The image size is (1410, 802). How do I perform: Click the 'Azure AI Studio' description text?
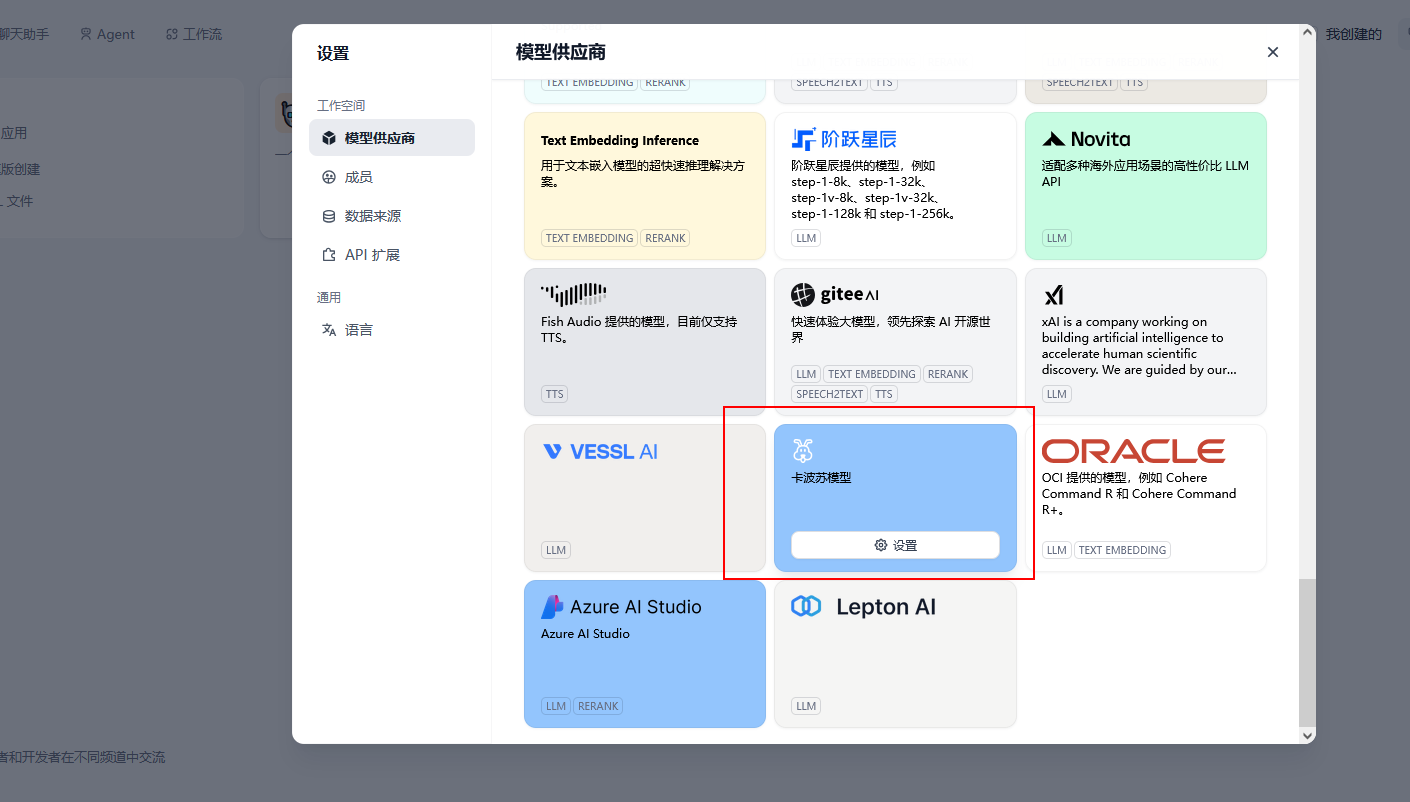585,634
